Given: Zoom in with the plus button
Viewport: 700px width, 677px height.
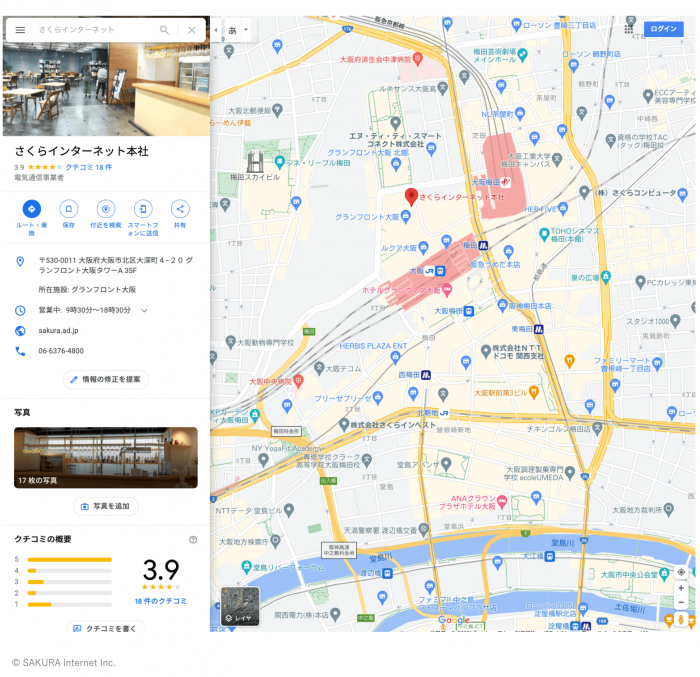Looking at the screenshot, I should (681, 588).
